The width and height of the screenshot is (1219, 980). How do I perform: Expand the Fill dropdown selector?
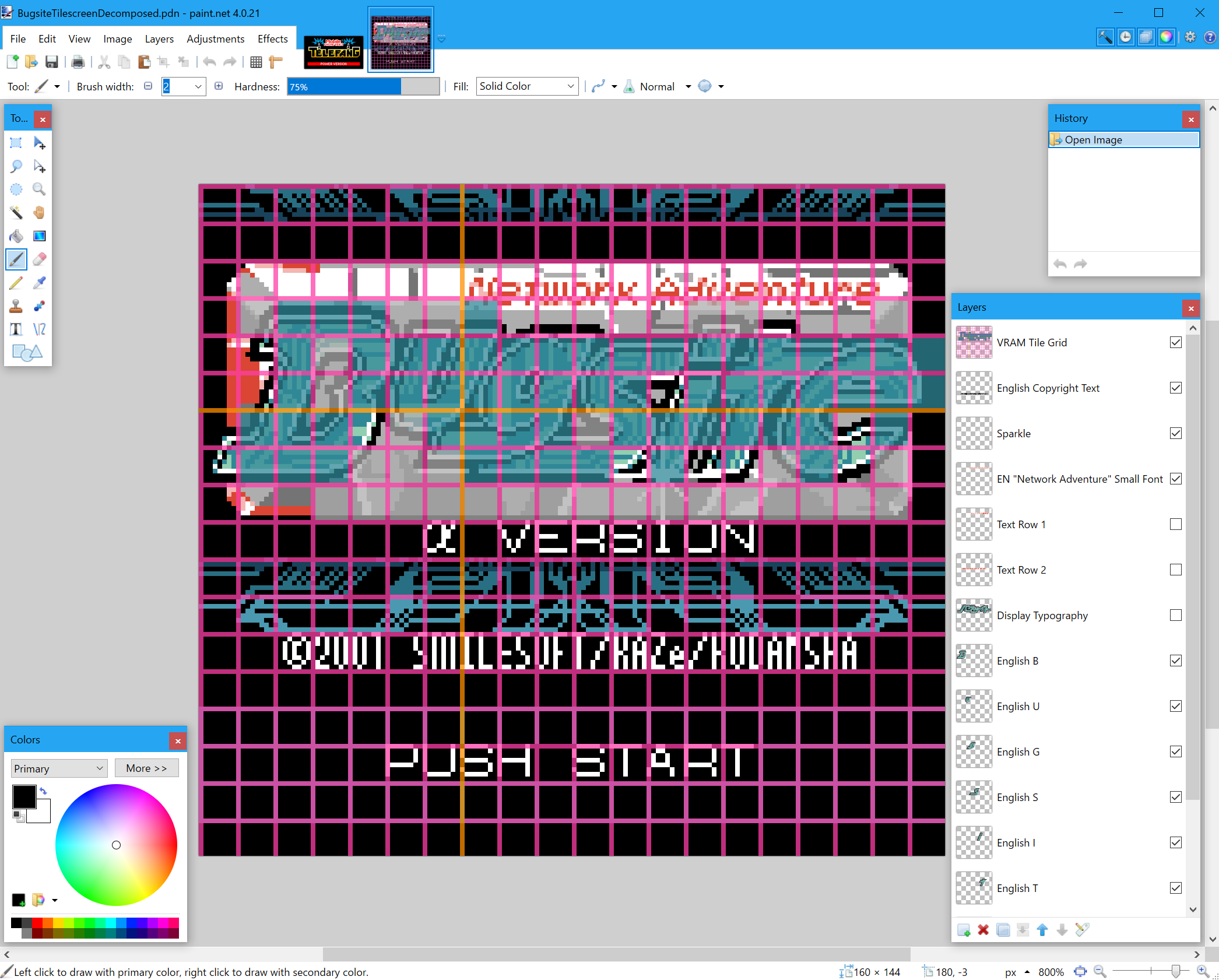click(x=569, y=86)
